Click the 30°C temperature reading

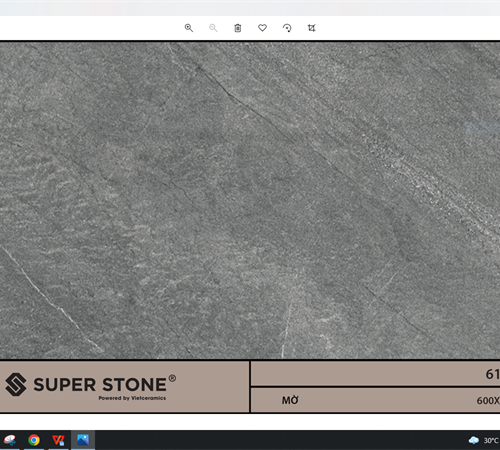(491, 441)
